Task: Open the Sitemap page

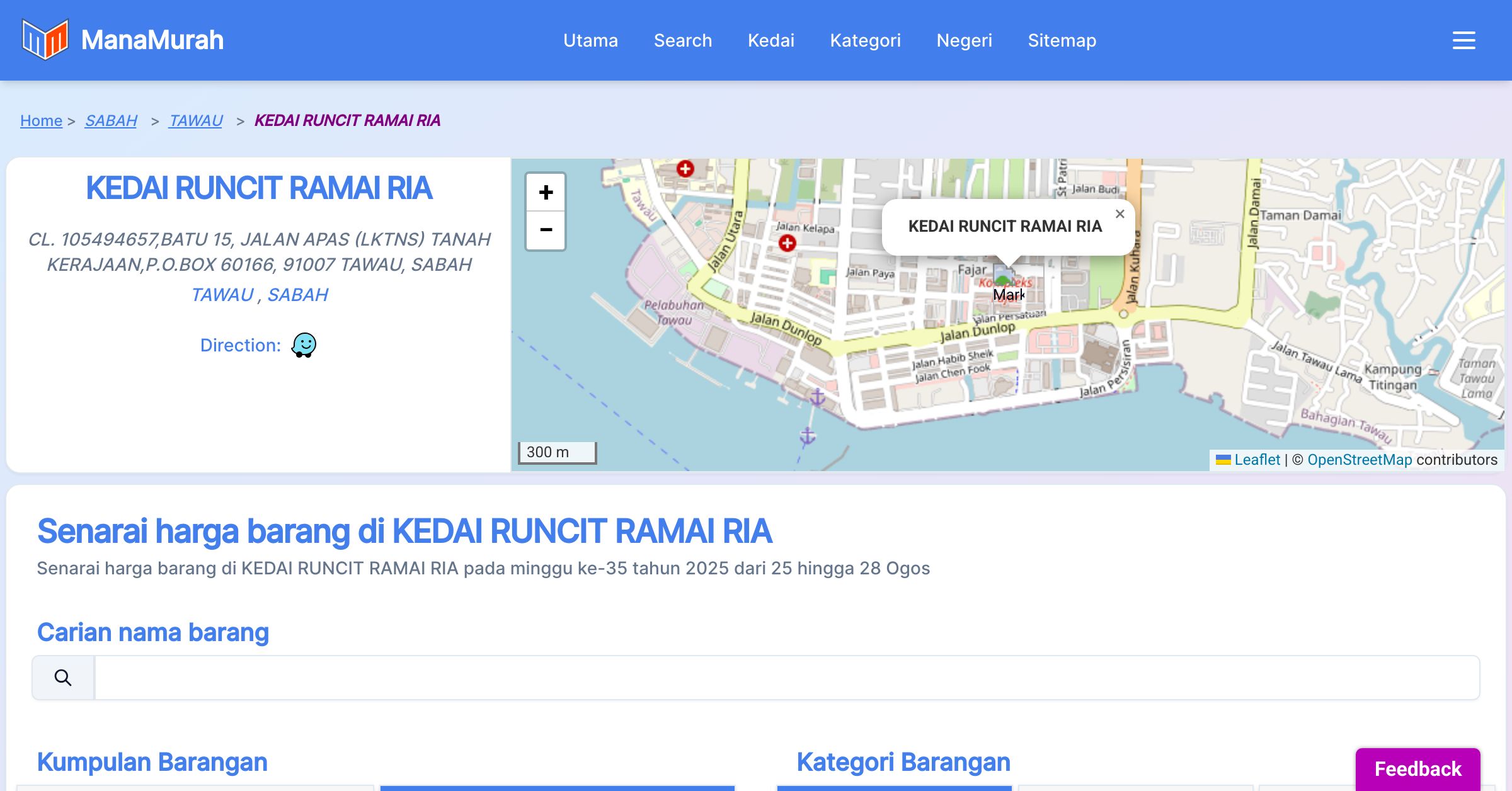Action: (x=1062, y=40)
